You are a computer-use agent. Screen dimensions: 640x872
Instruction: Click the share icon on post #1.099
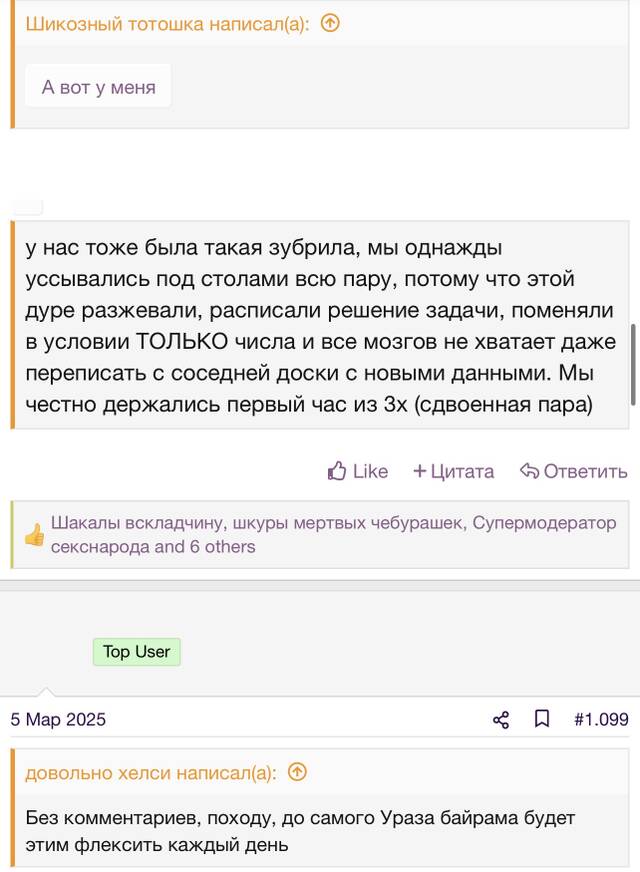point(501,720)
